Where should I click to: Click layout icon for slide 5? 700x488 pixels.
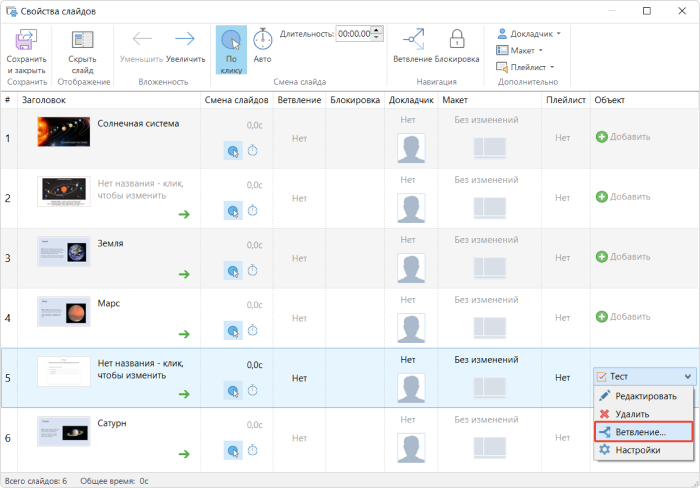point(490,388)
